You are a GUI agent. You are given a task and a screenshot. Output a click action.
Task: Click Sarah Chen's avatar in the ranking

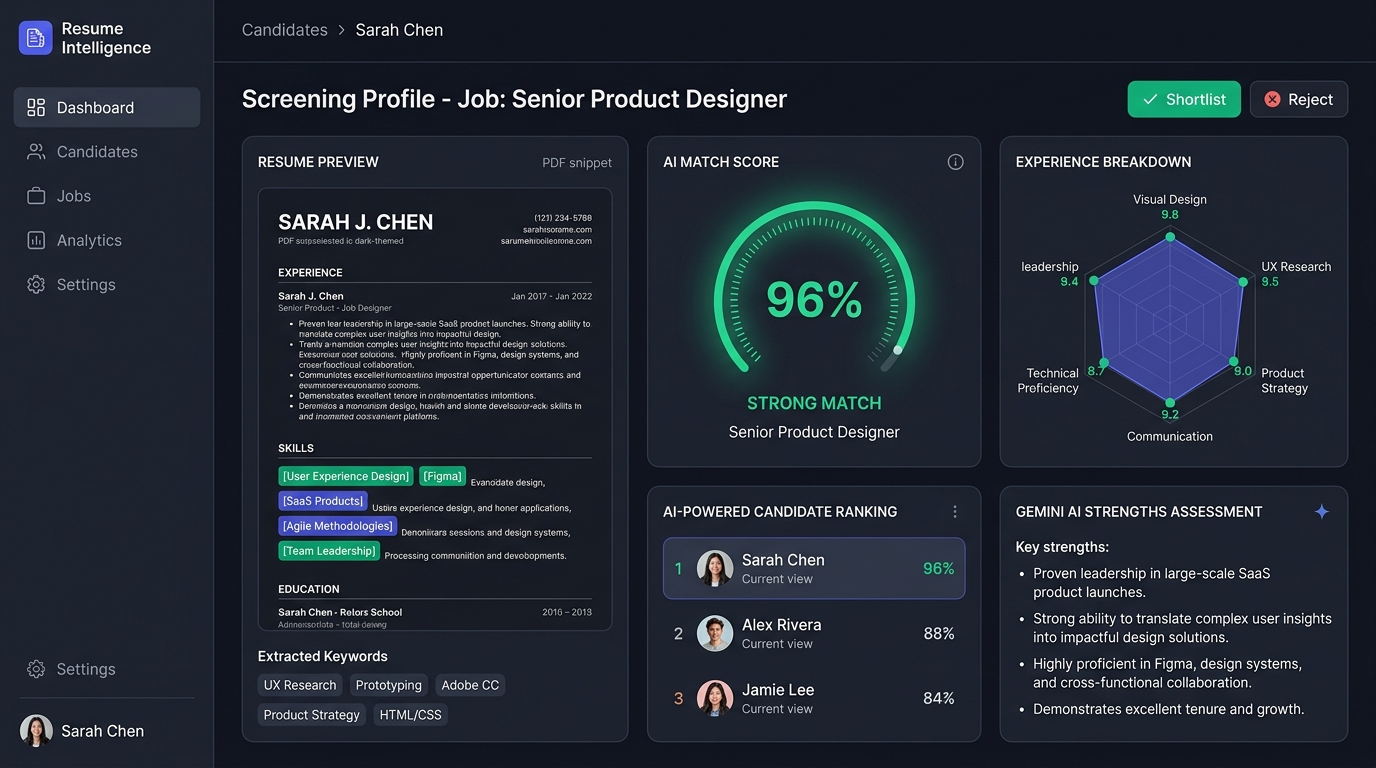715,568
